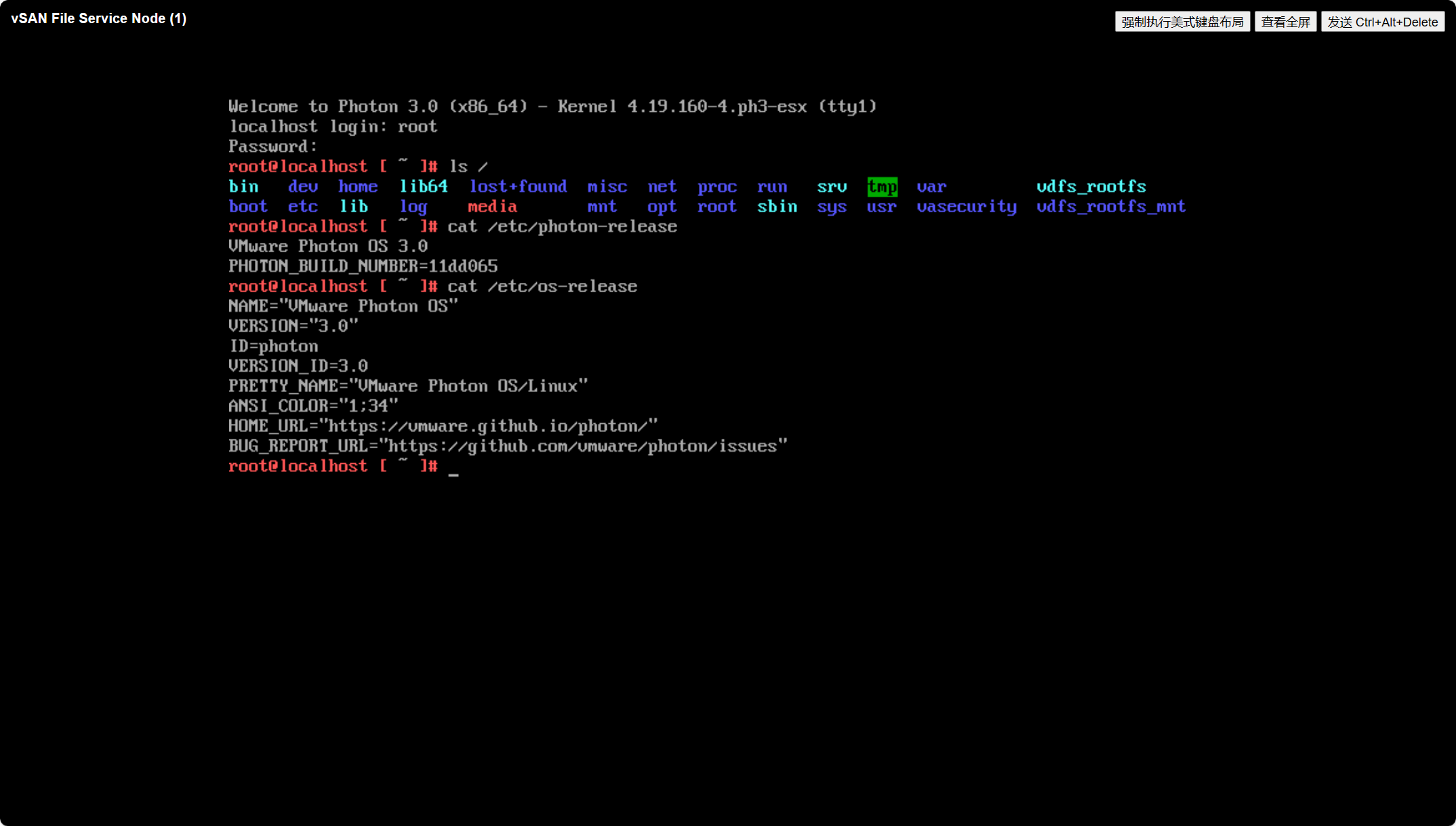Click the 'vdfs_rootfs_mnt' directory name
The image size is (1456, 826).
pyautogui.click(x=1111, y=207)
